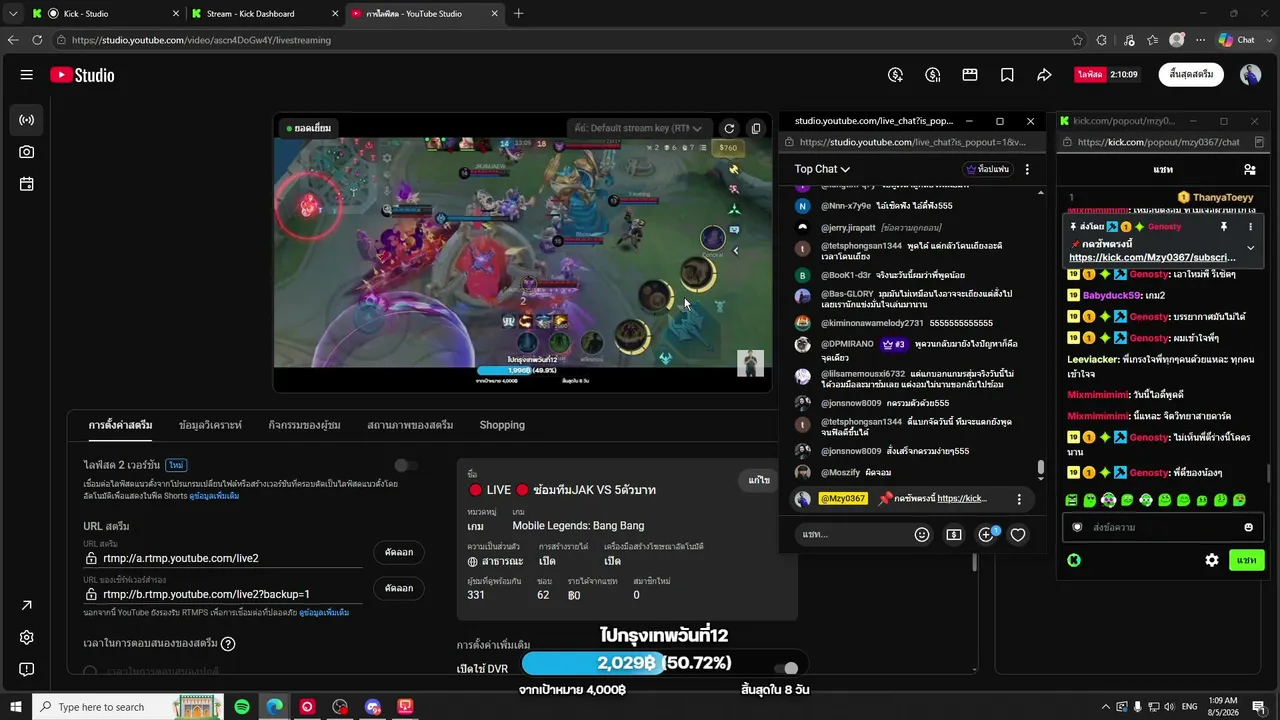Open the emoji picker in YouTube chat
The width and height of the screenshot is (1280, 720).
(x=922, y=535)
